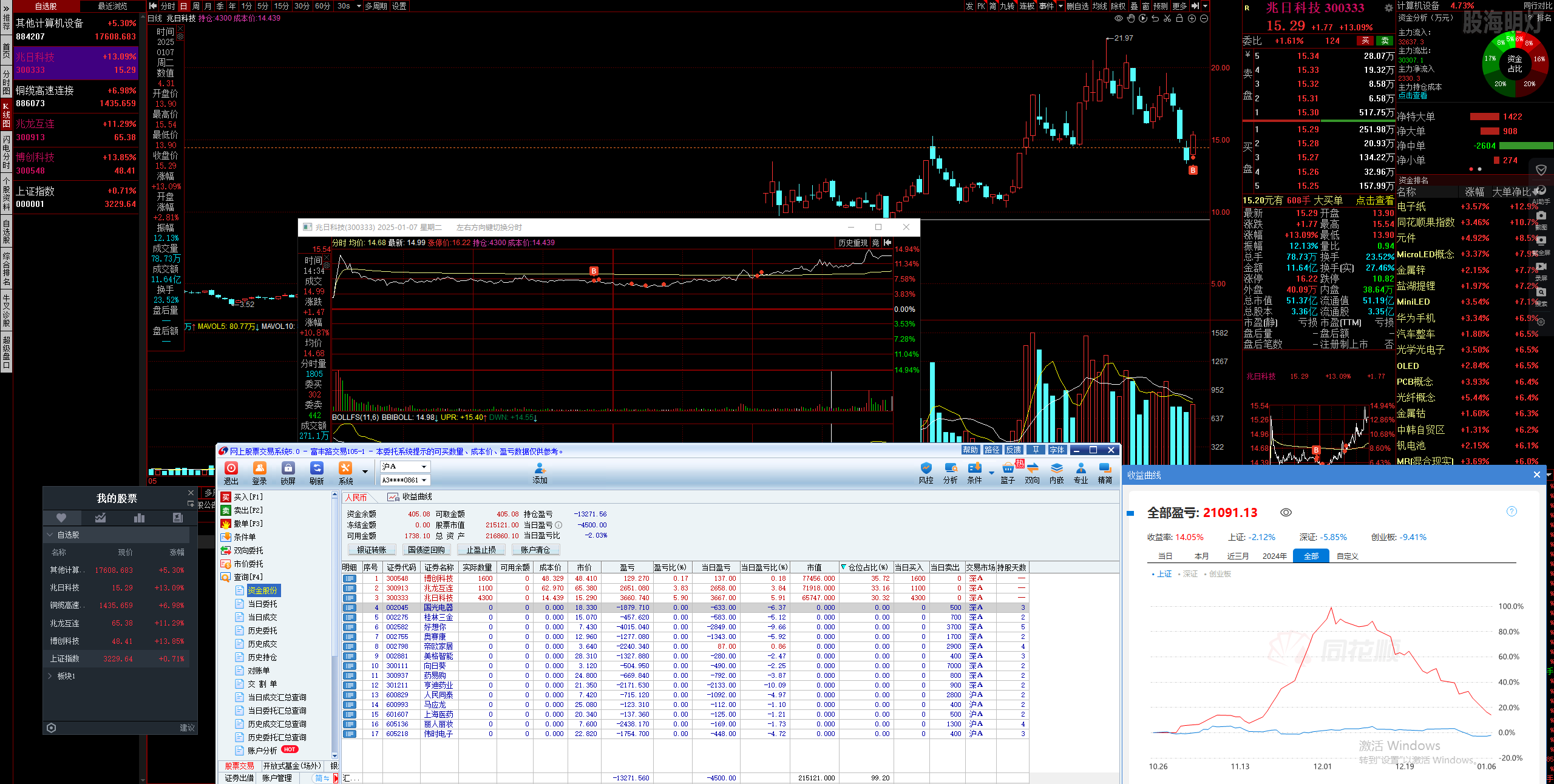
Task: Expand the 板块1 group in 我的股票
Action: (50, 676)
